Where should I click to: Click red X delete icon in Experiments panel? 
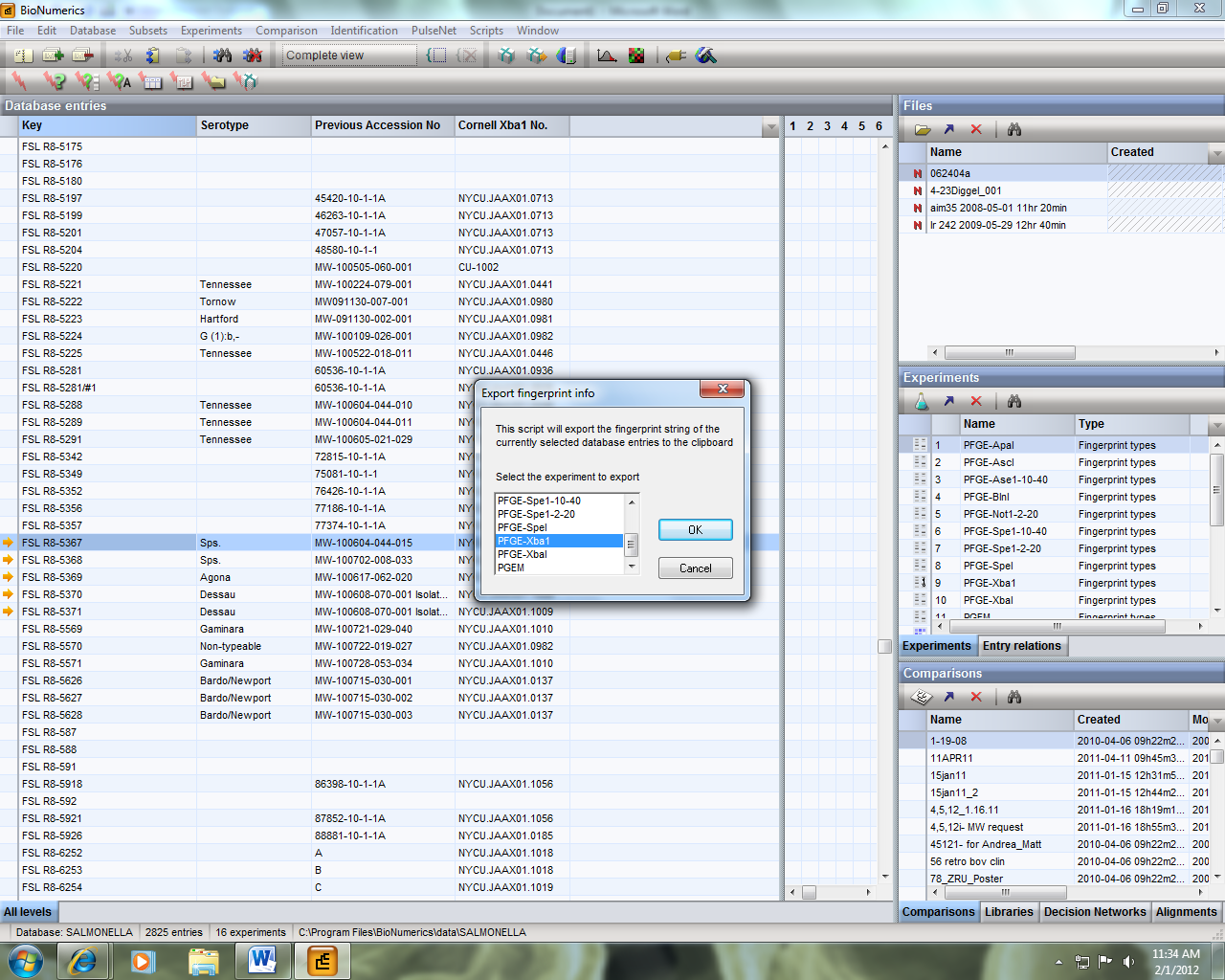976,401
